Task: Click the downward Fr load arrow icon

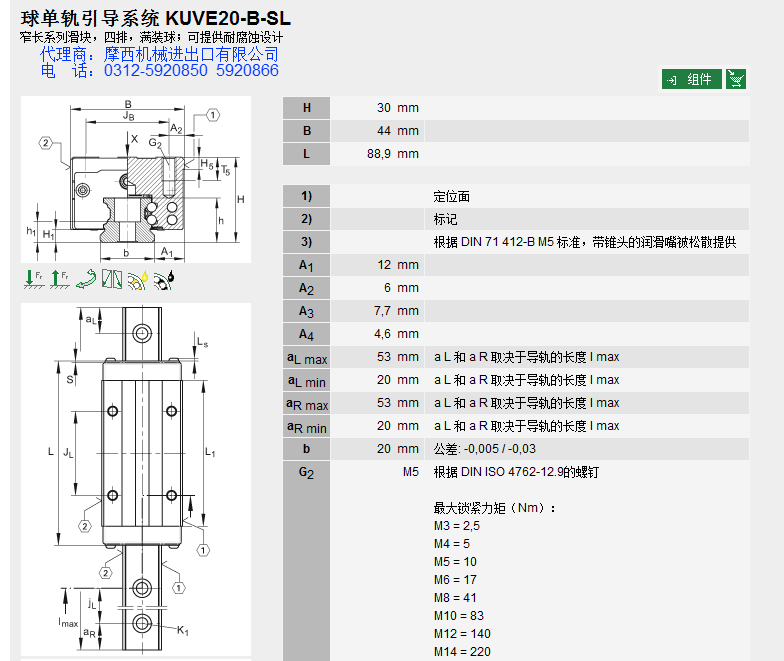Action: (31, 280)
